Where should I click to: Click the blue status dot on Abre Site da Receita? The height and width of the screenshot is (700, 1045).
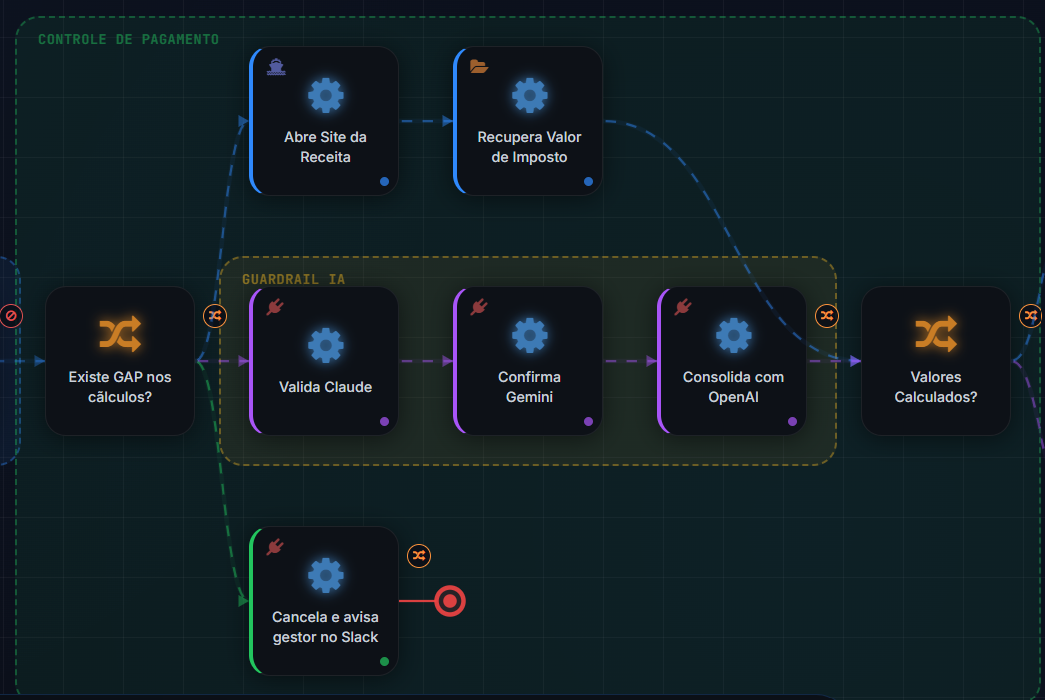point(385,181)
